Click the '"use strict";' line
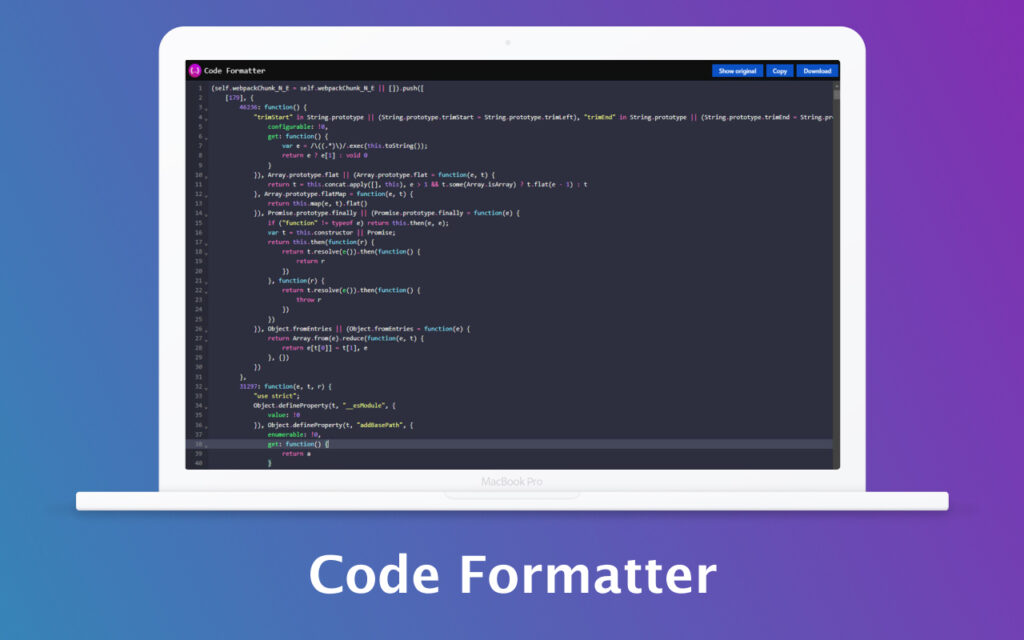This screenshot has height=640, width=1024. coord(277,396)
